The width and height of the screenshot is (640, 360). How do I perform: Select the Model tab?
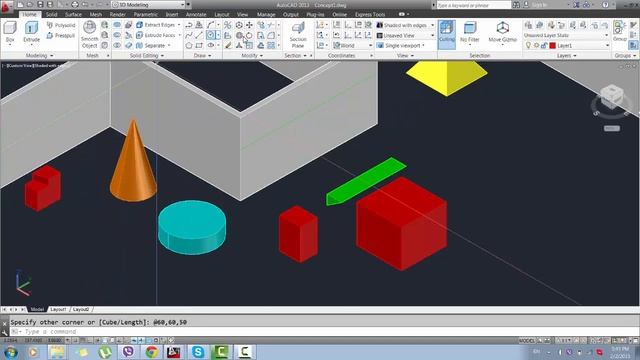[37, 309]
